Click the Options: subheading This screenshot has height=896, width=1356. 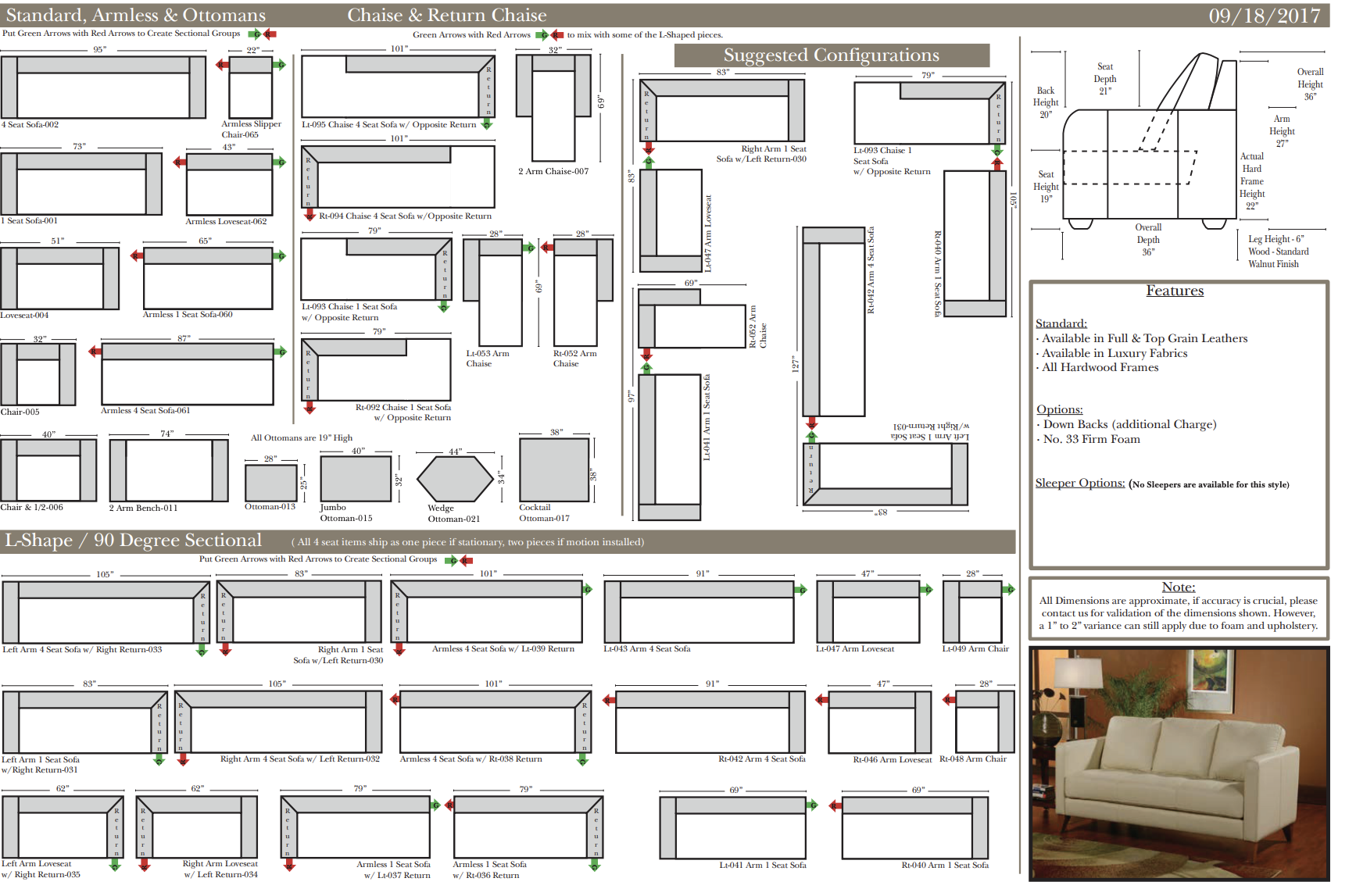pyautogui.click(x=1059, y=409)
